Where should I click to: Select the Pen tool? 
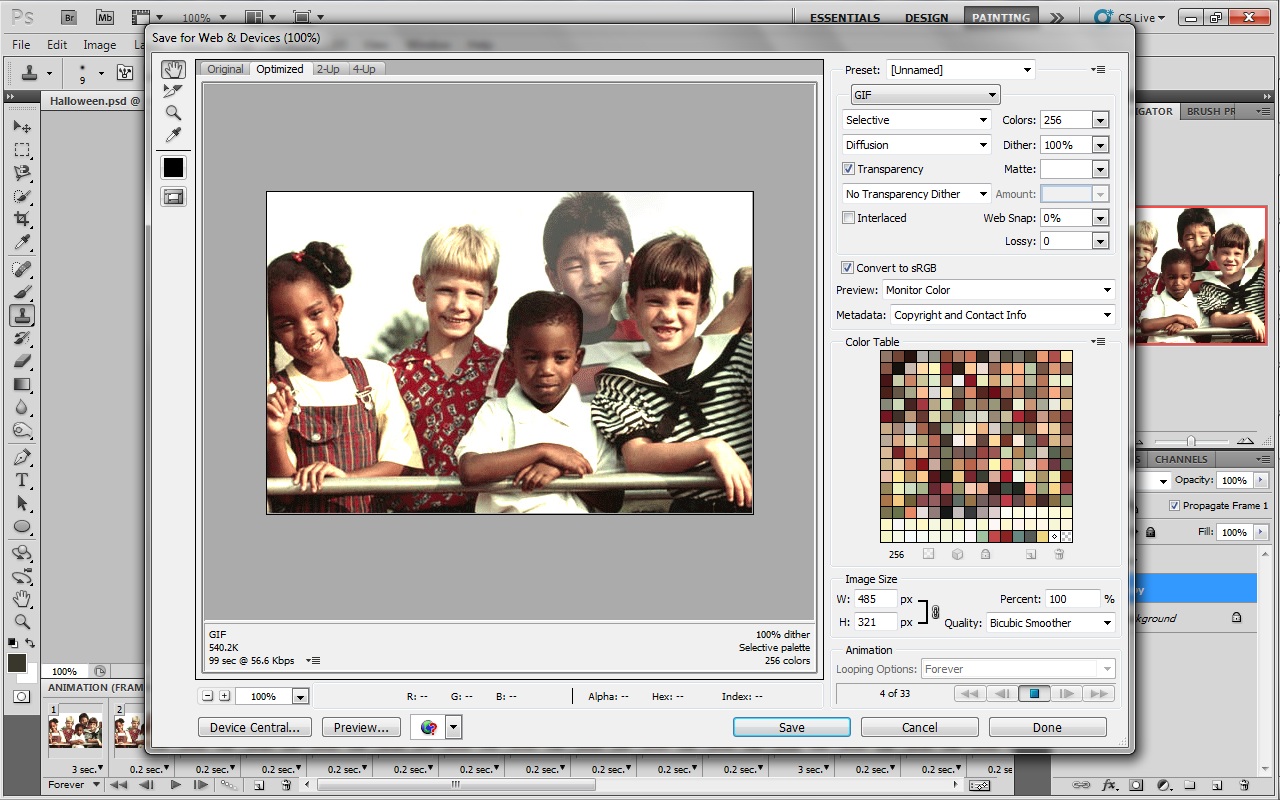[x=21, y=457]
